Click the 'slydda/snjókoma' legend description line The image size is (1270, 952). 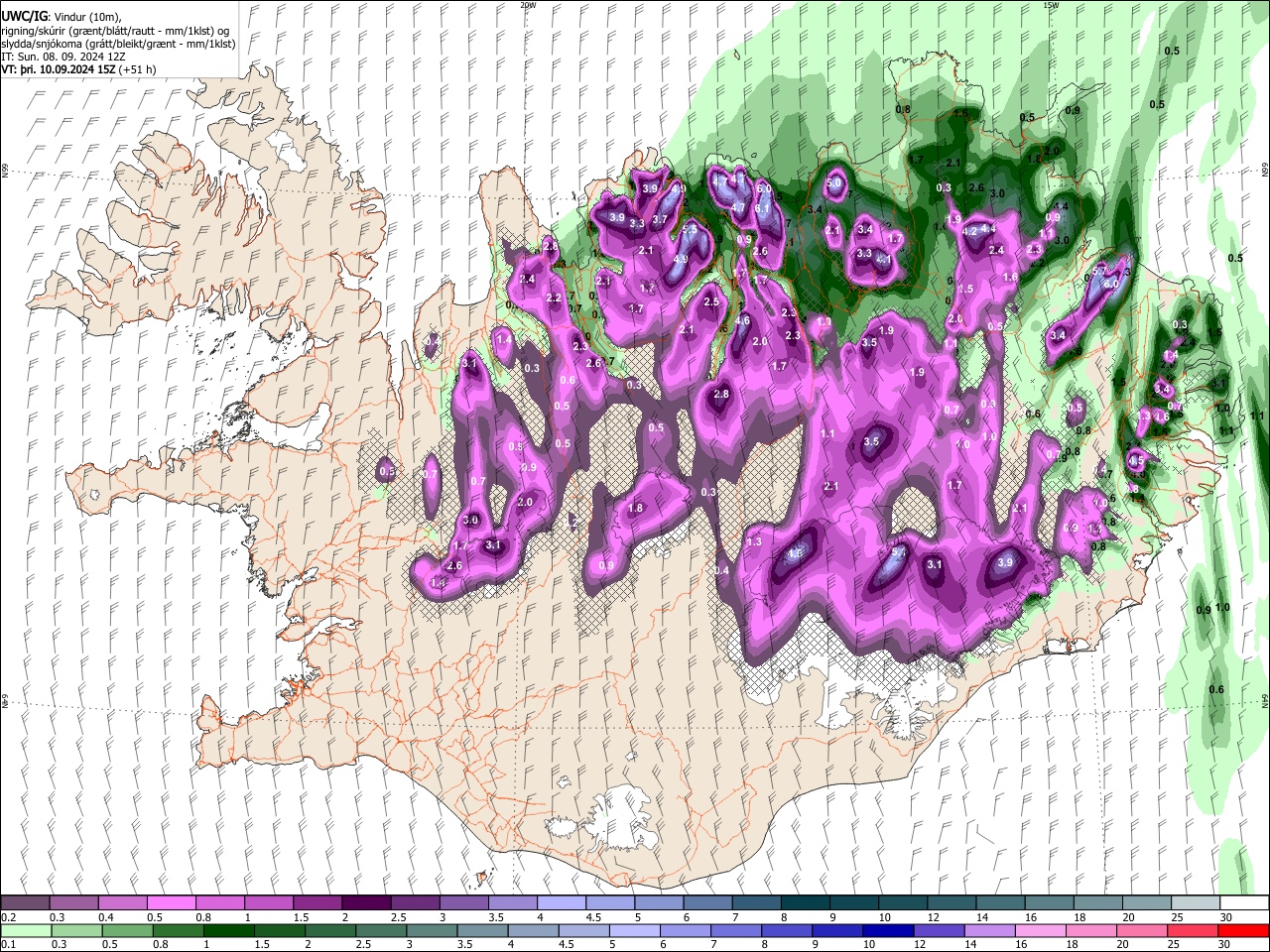click(118, 44)
